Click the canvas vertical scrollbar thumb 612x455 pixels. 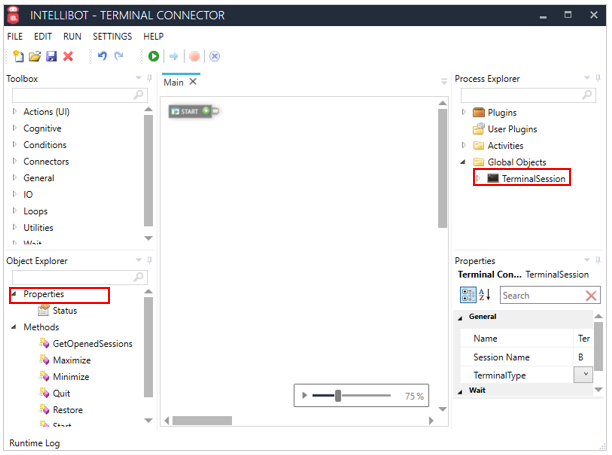(x=442, y=168)
